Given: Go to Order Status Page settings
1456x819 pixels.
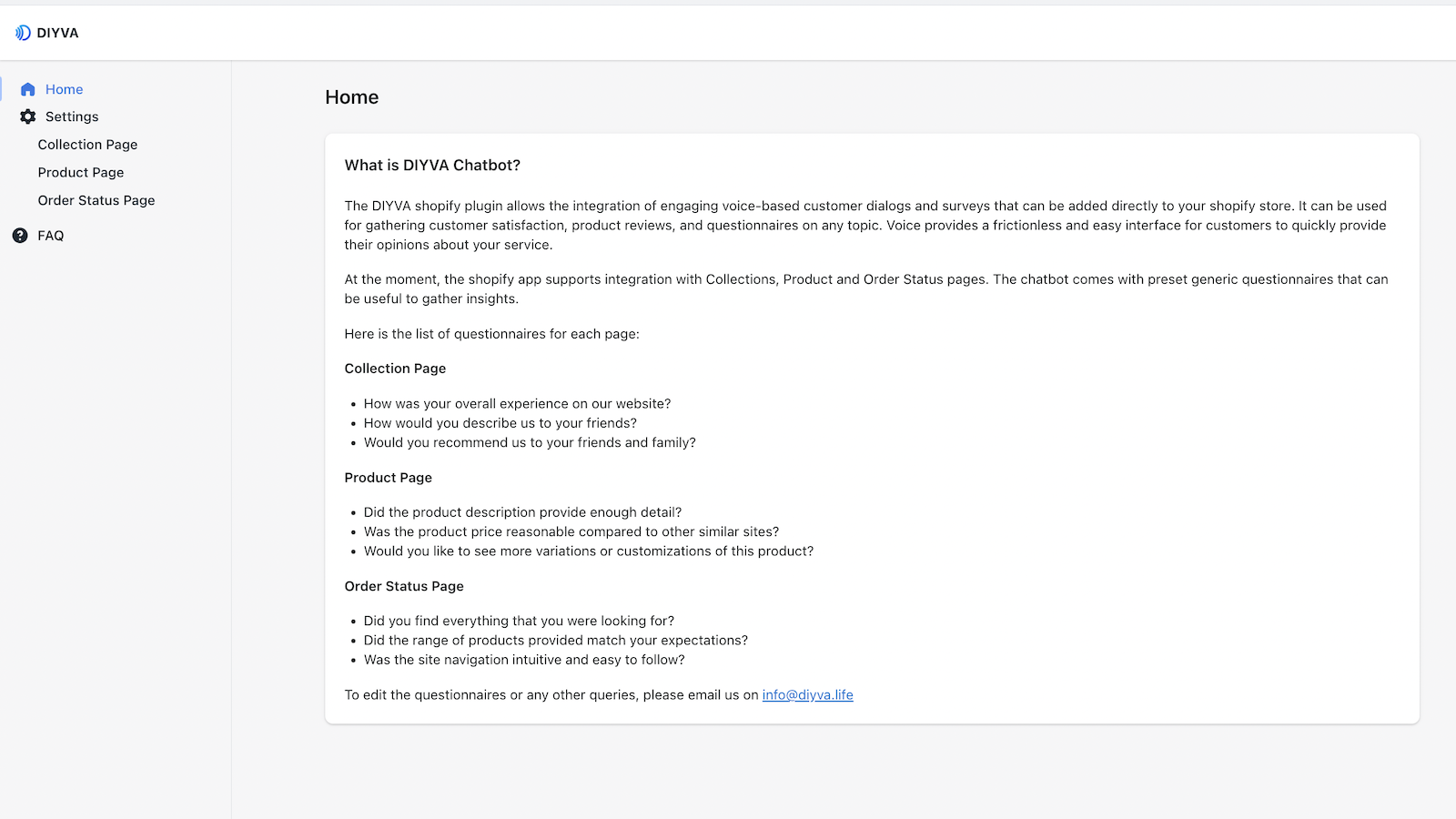Looking at the screenshot, I should coord(96,200).
